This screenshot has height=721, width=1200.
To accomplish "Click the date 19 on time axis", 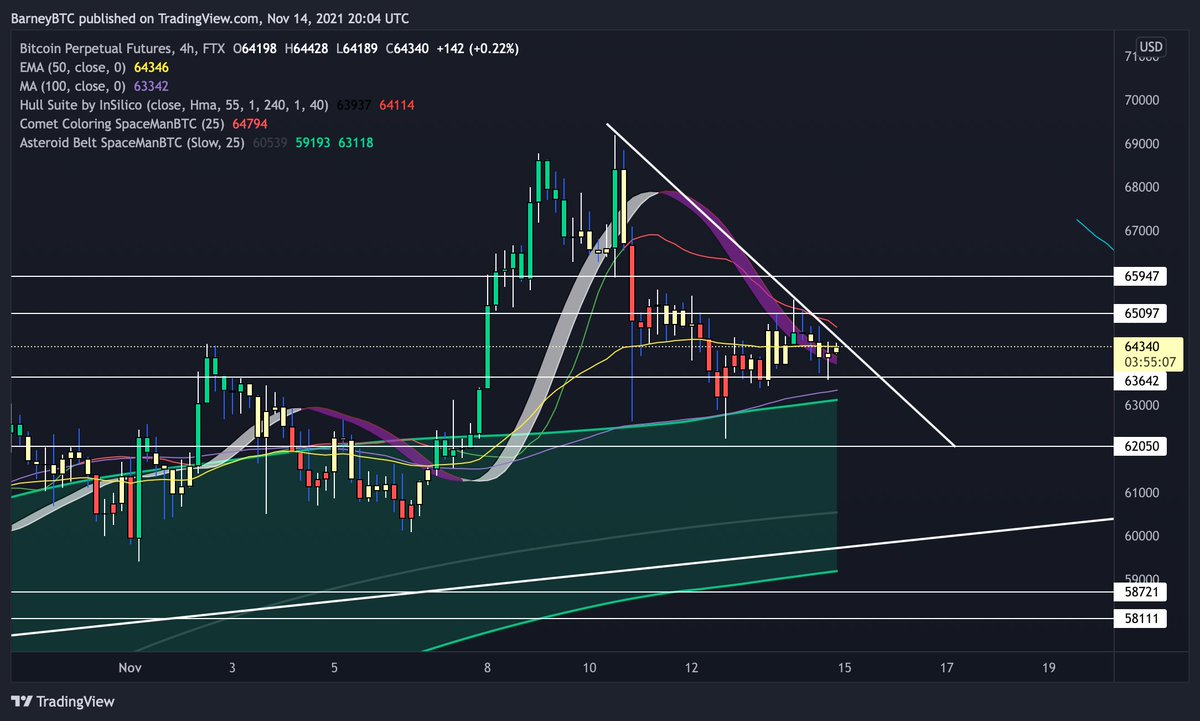I will (1048, 667).
